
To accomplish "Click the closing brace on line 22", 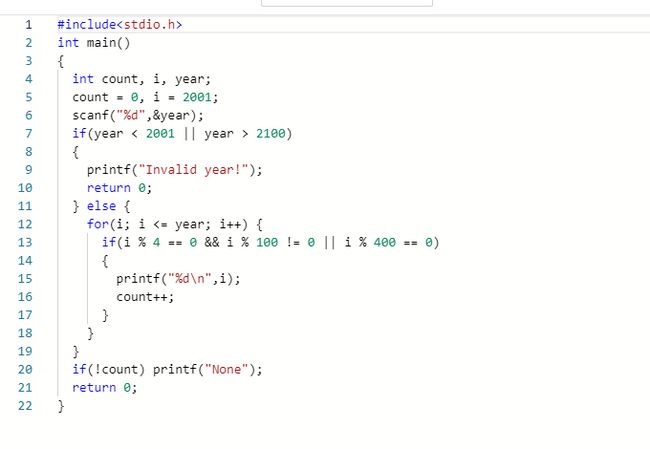I will pos(61,406).
